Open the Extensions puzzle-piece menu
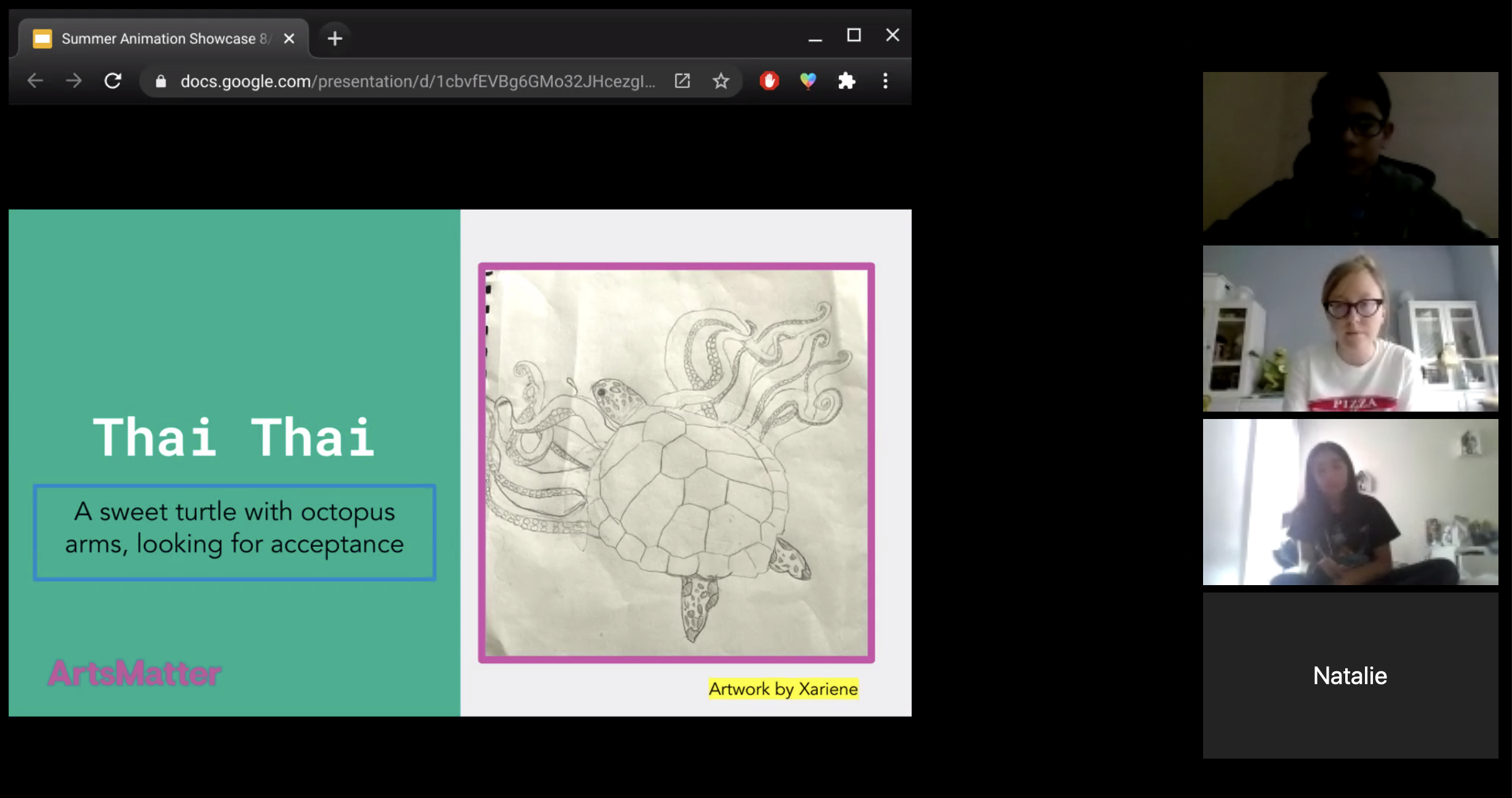 point(847,81)
